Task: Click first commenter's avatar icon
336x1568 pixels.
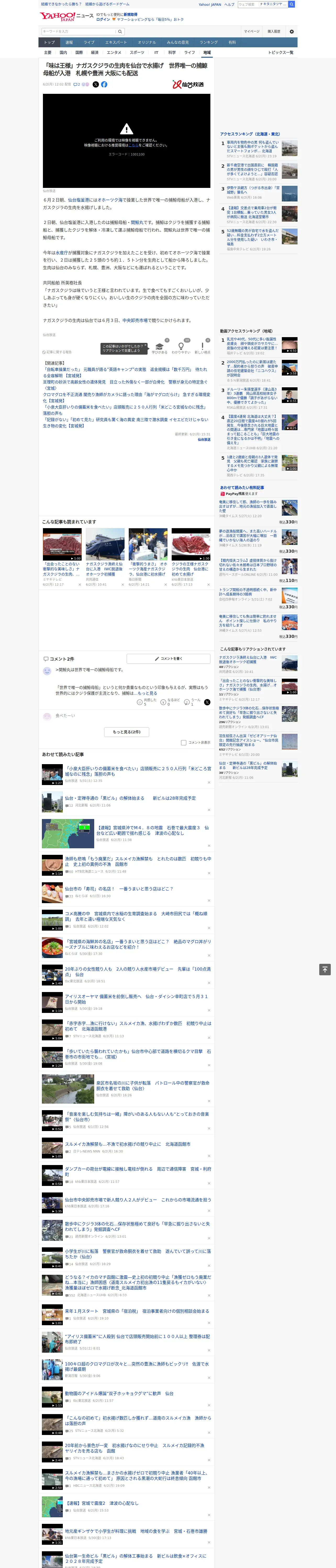Action: click(47, 671)
